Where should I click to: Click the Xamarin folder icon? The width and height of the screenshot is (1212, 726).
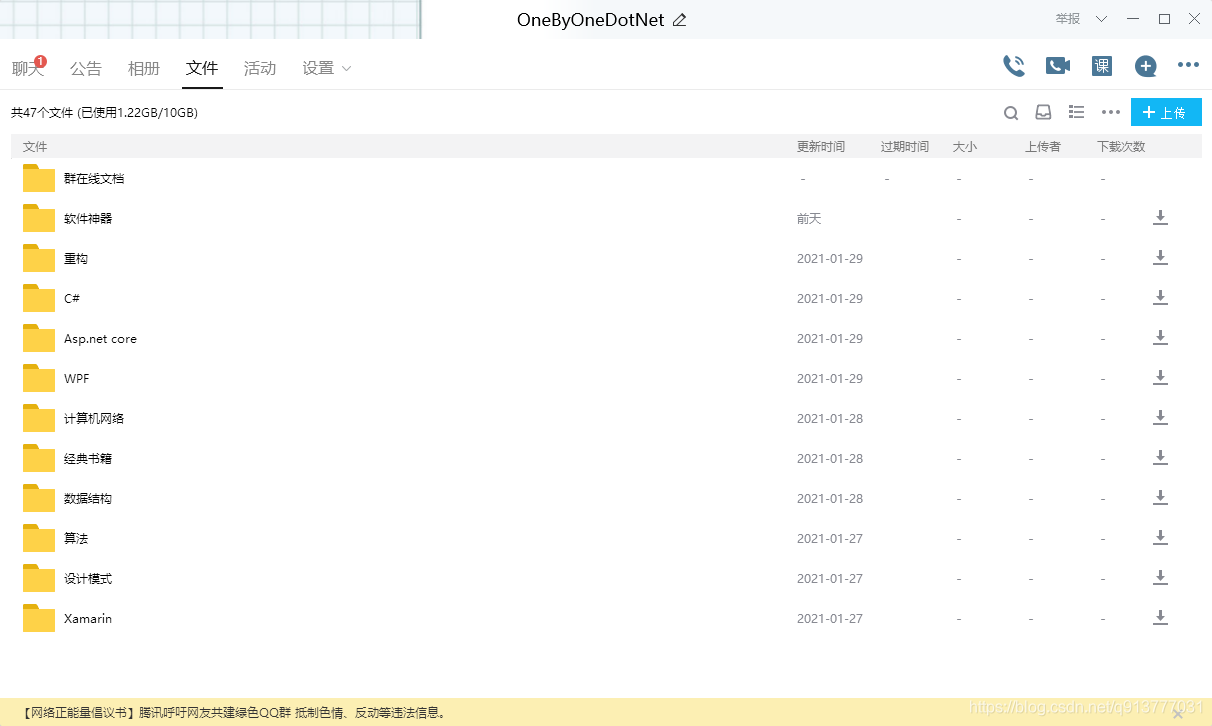39,618
